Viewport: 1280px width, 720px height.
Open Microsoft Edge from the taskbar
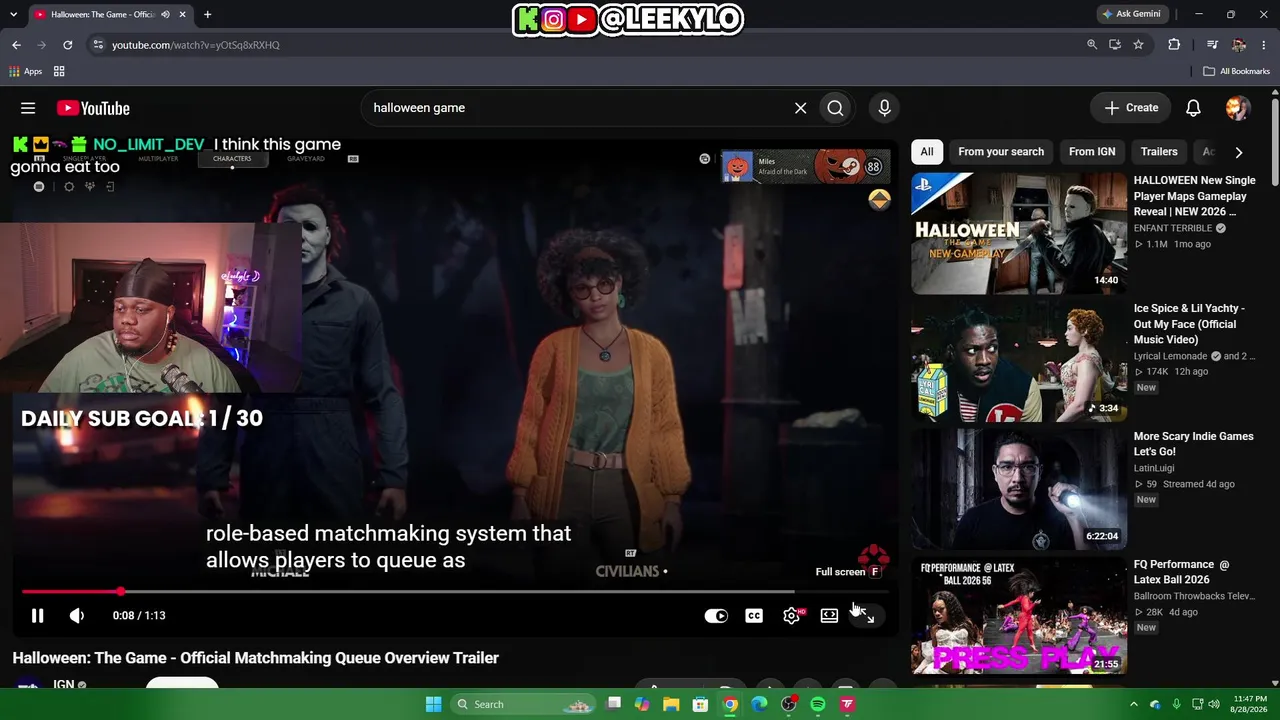759,704
